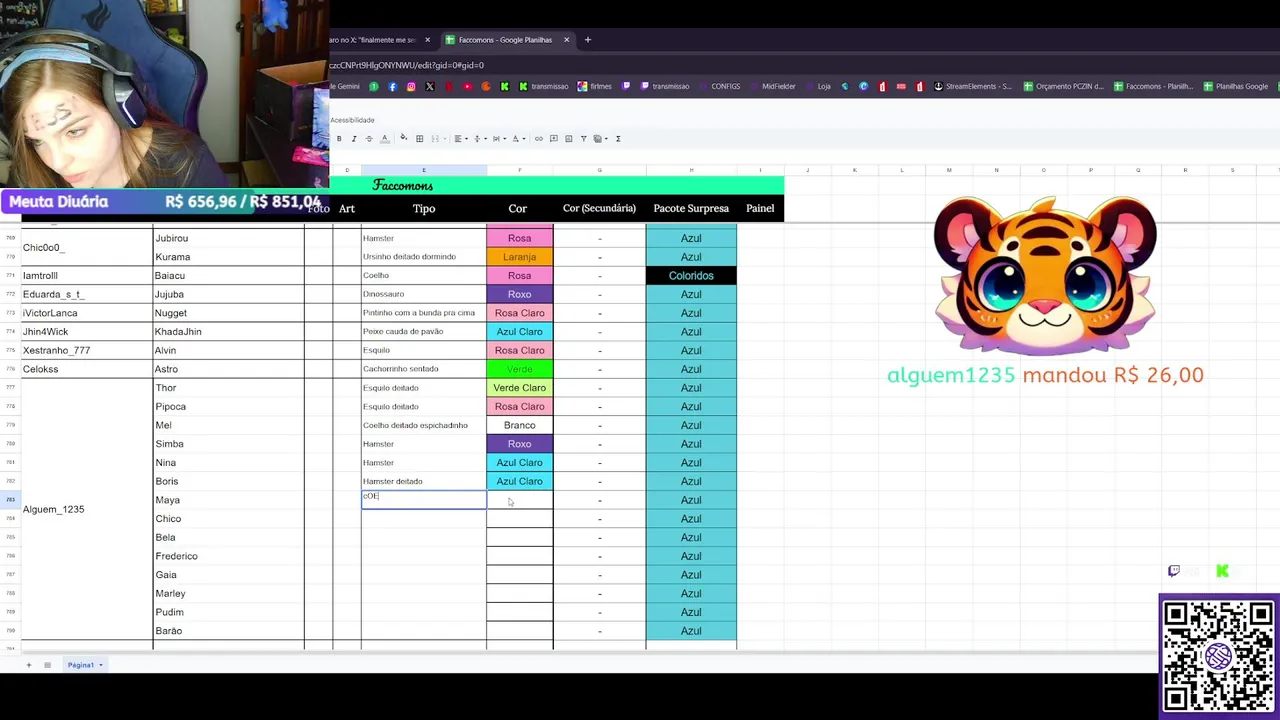The width and height of the screenshot is (1280, 720).
Task: Open the Kick transmissao bookmark
Action: click(x=543, y=86)
